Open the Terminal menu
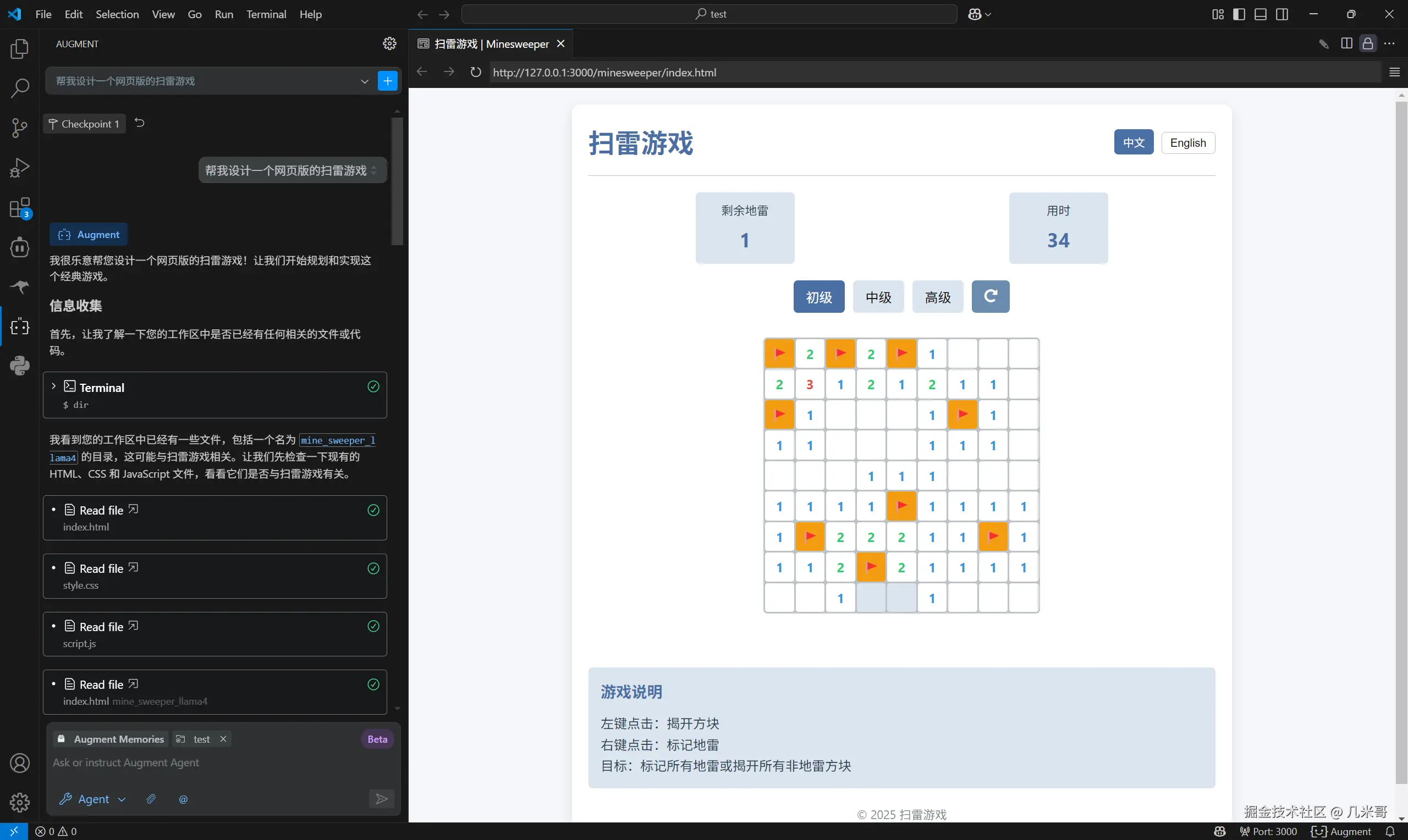The height and width of the screenshot is (840, 1408). (266, 14)
